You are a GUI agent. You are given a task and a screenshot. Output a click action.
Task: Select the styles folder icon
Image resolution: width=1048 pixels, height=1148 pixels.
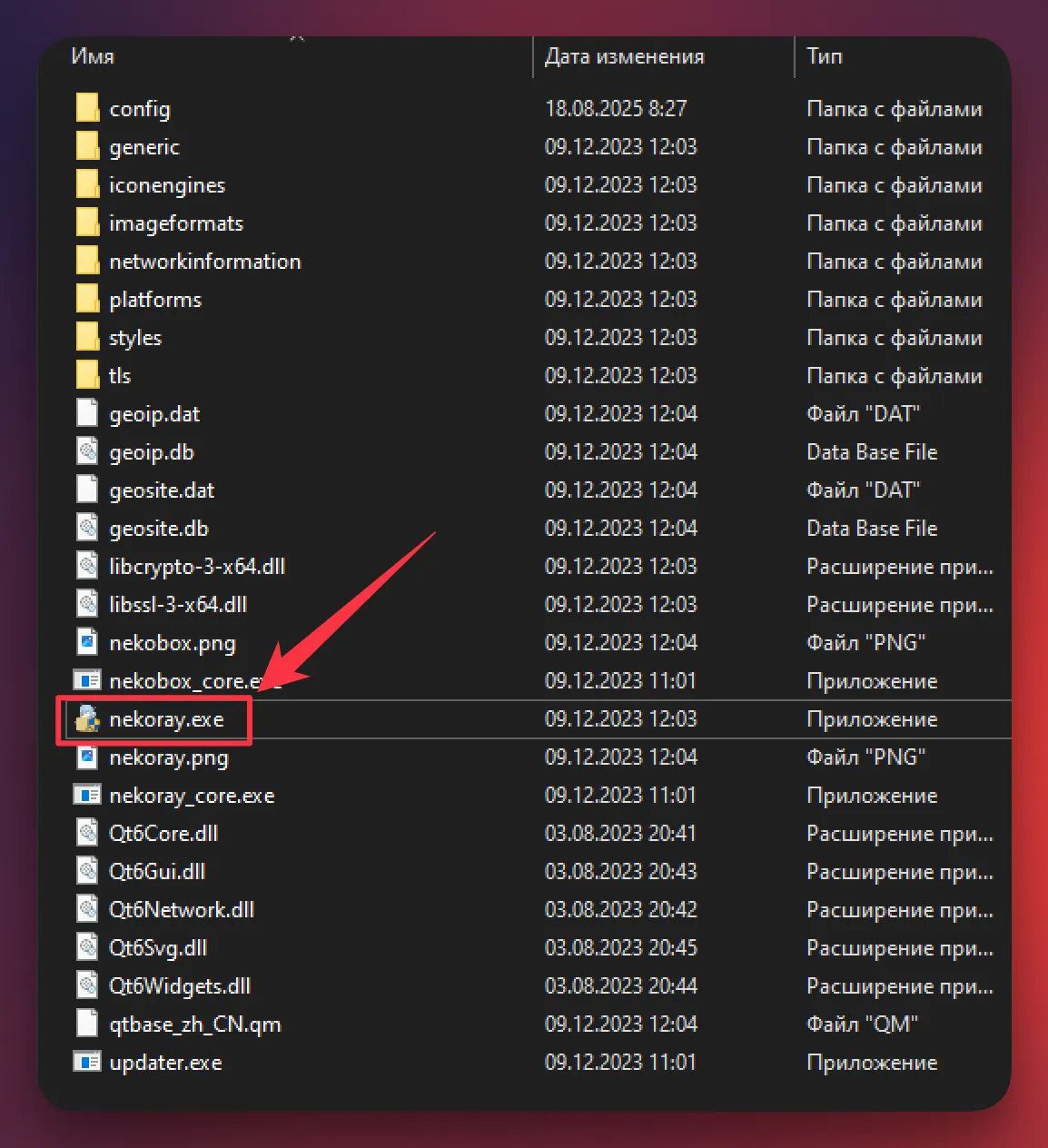87,337
